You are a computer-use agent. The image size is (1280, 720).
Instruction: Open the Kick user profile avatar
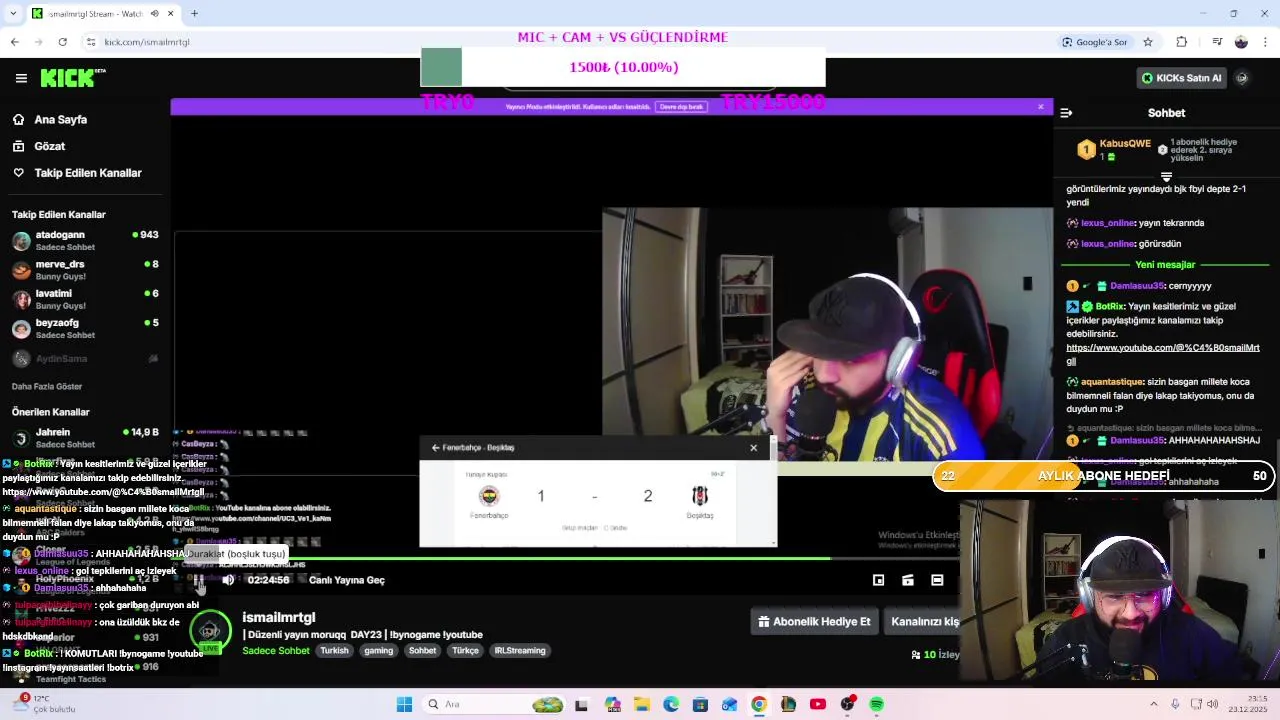[x=1242, y=78]
